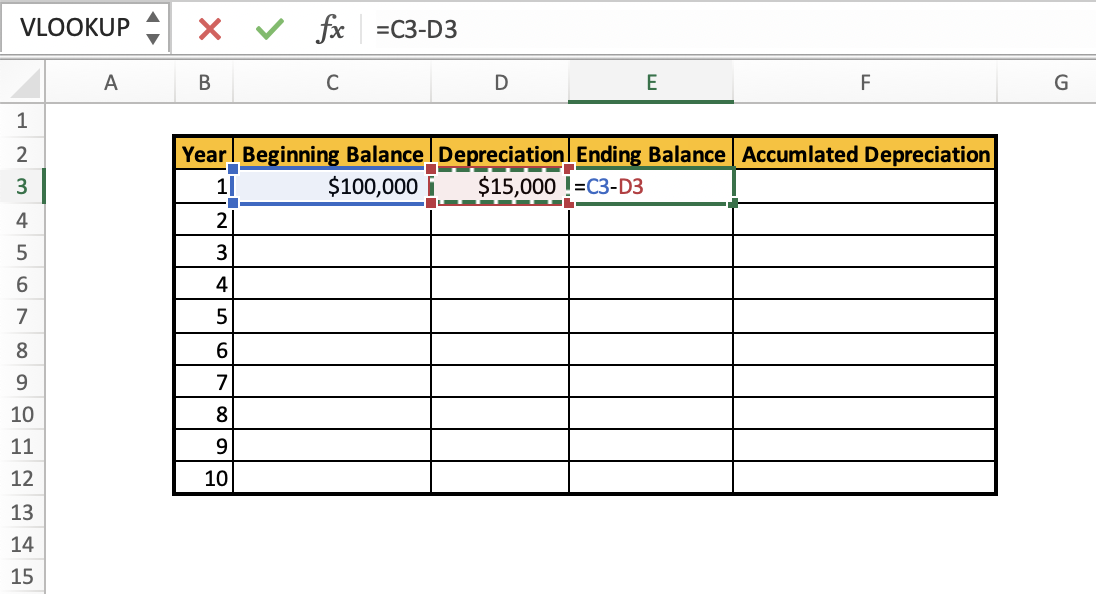Click the Name Box down stepper arrow
The height and width of the screenshot is (594, 1096).
(152, 38)
